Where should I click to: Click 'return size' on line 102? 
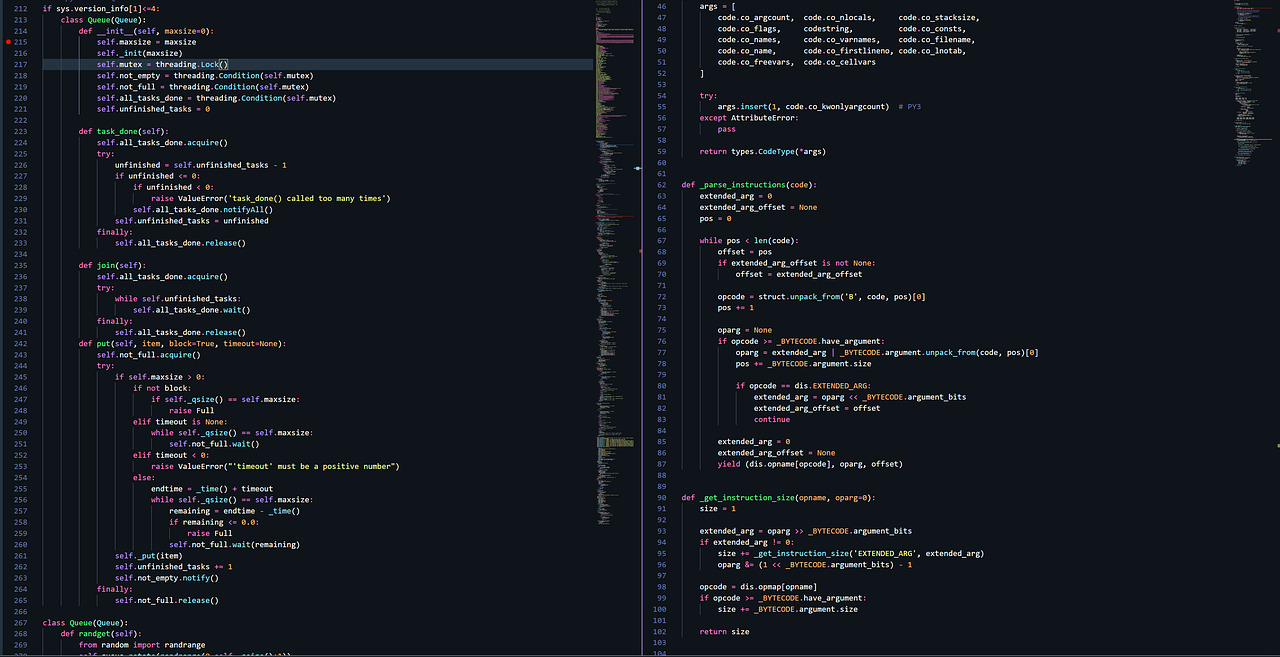coord(724,631)
